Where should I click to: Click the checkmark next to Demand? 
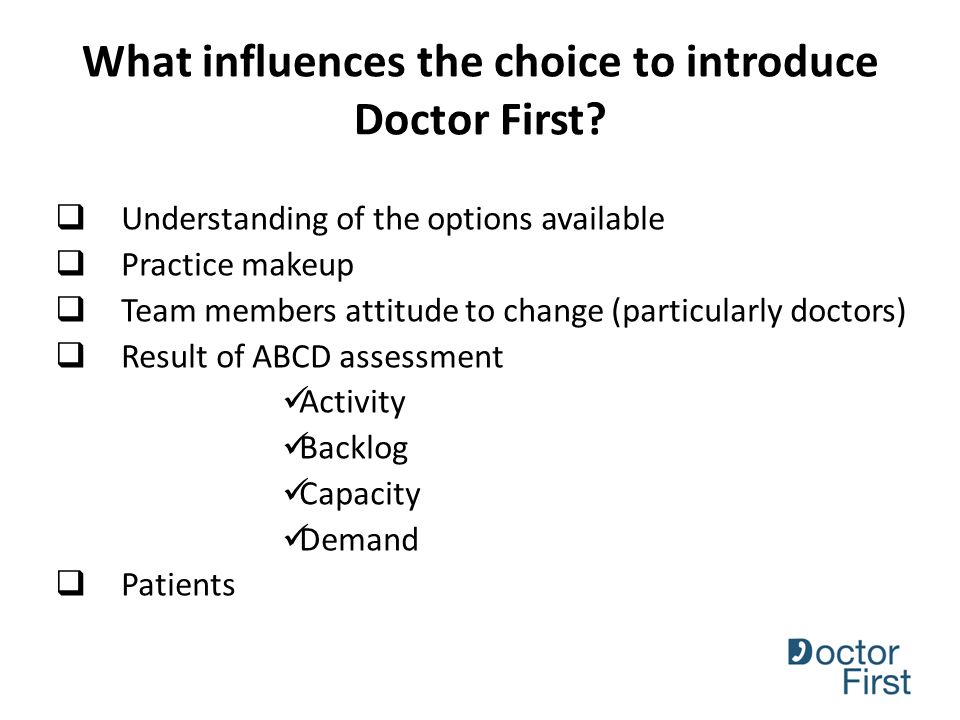[293, 536]
